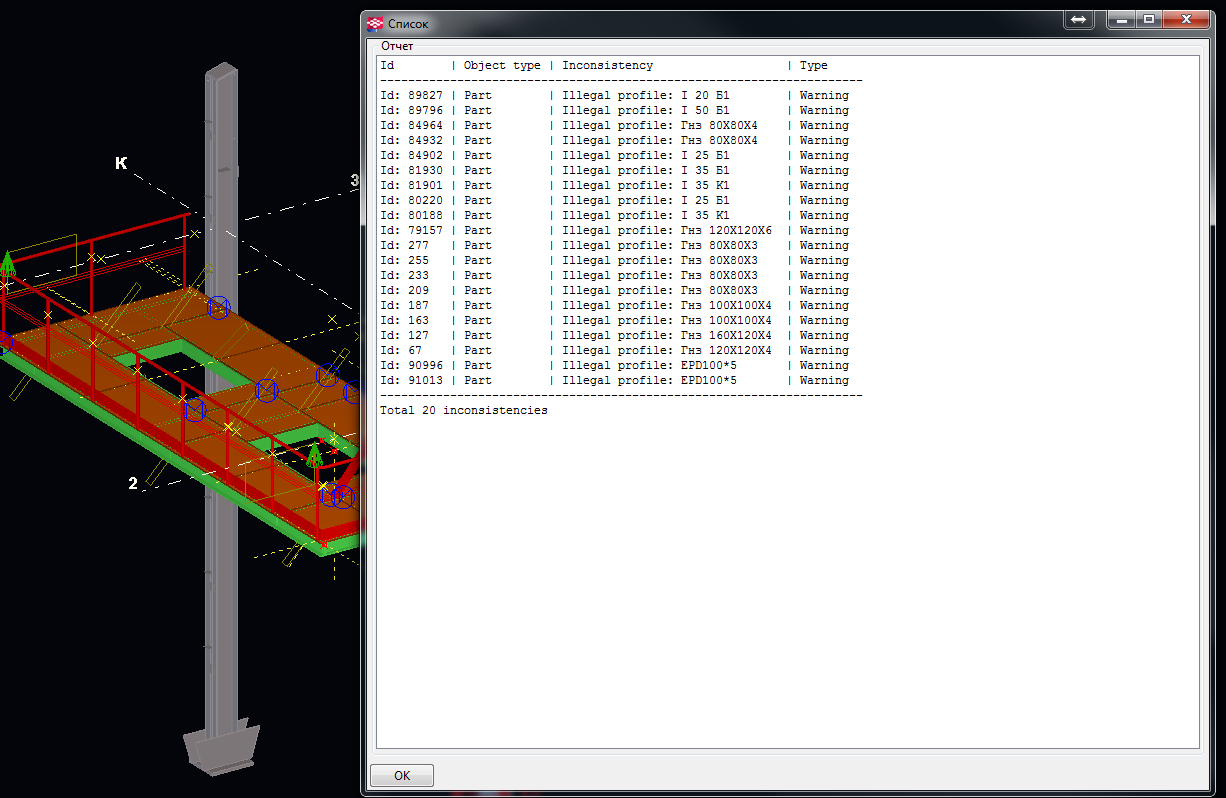This screenshot has height=798, width=1226.
Task: Click the Список window title icon
Action: 376,21
